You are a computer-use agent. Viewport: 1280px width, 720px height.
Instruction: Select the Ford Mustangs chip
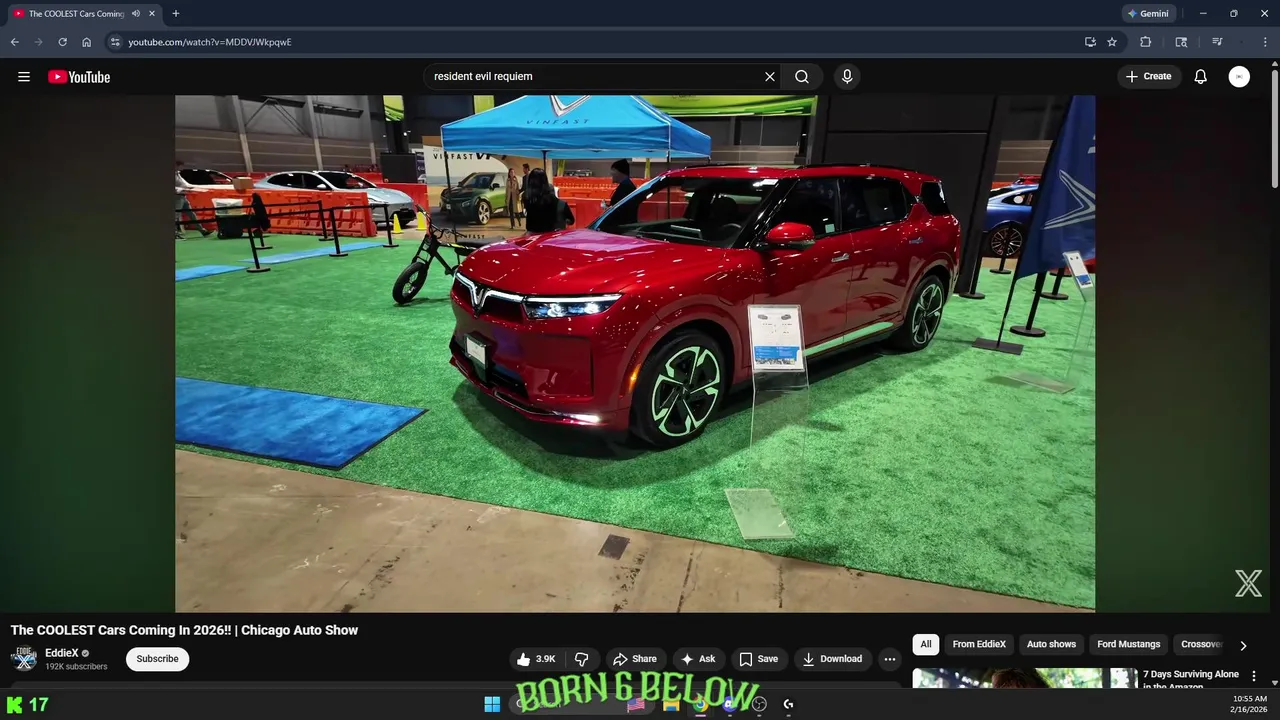(1129, 644)
